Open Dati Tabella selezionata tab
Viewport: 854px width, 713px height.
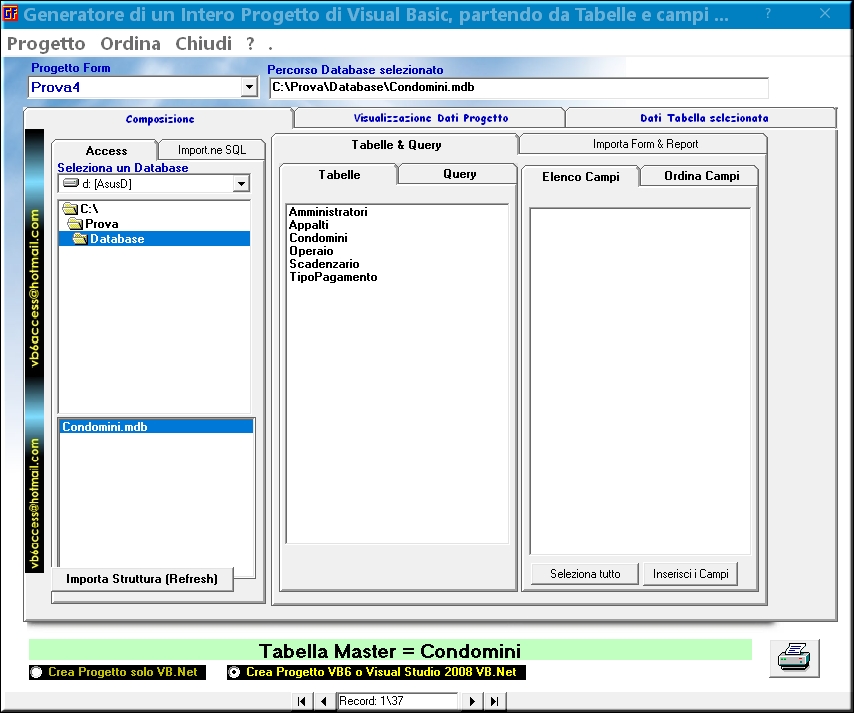[703, 118]
